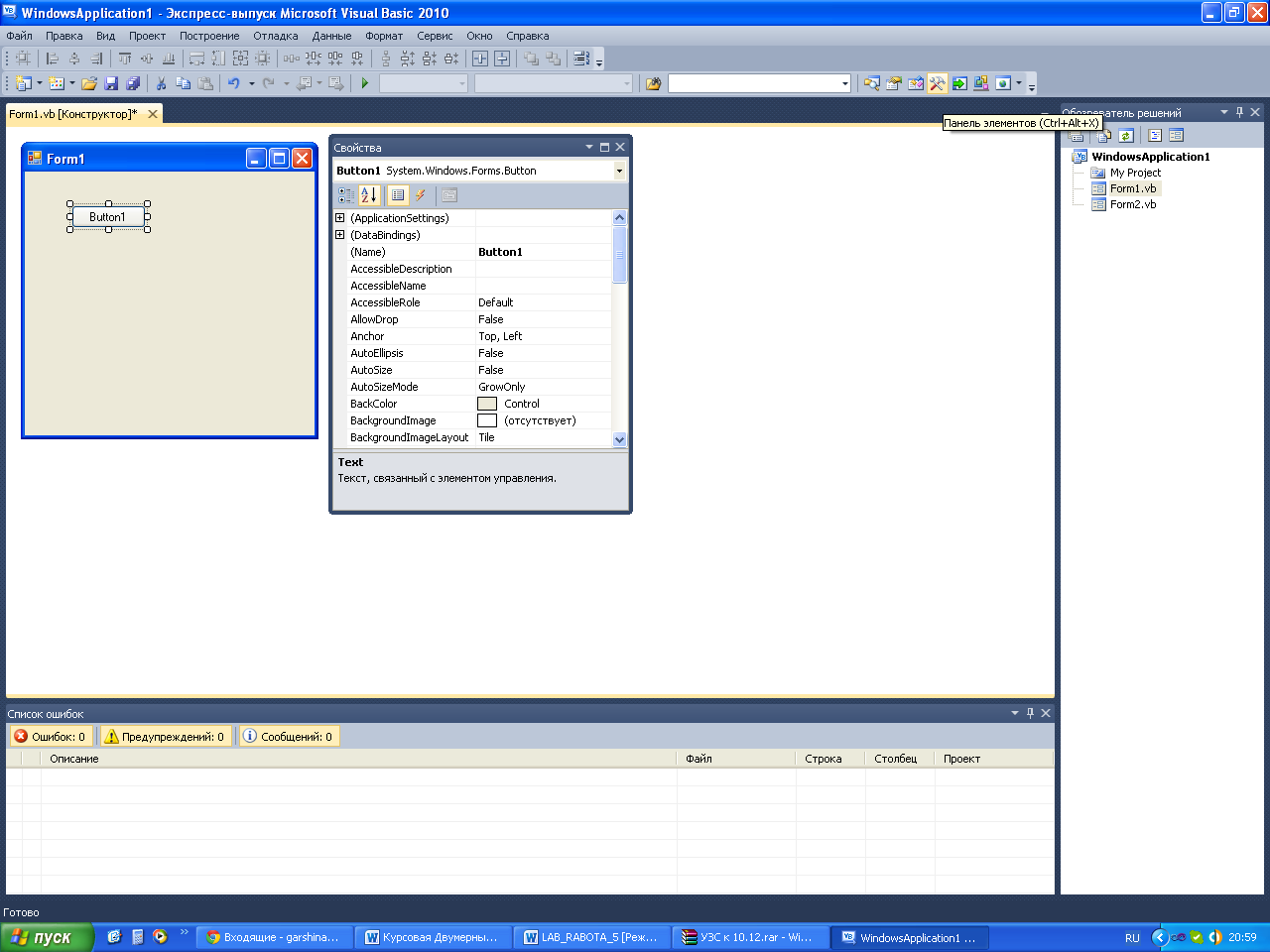This screenshot has width=1270, height=952.
Task: Click the Align Lefts layout icon
Action: point(54,59)
